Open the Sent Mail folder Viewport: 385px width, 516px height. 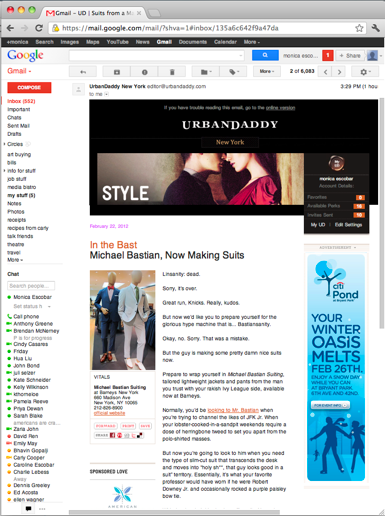point(18,126)
